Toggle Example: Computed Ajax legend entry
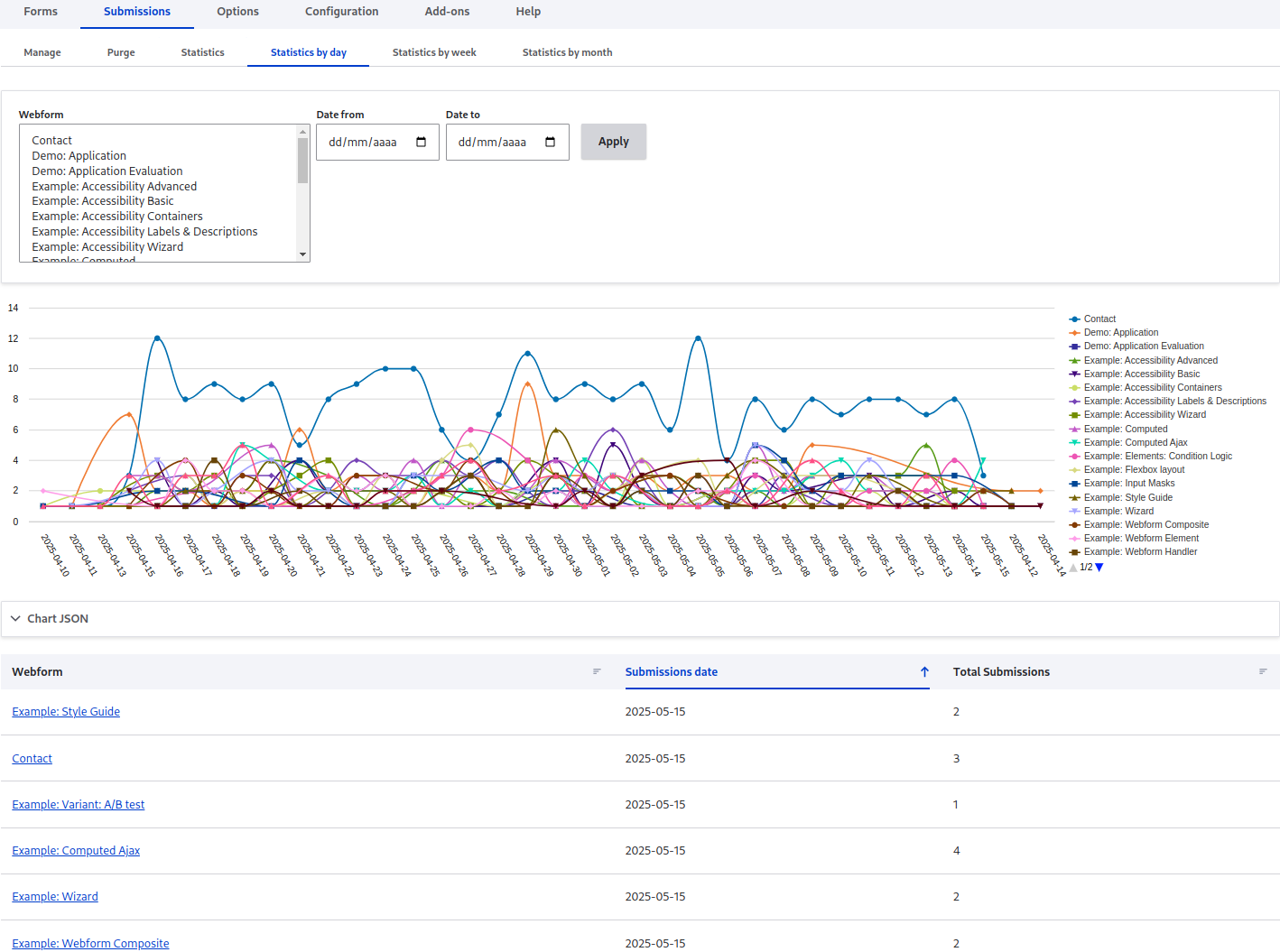The image size is (1280, 952). [1128, 442]
